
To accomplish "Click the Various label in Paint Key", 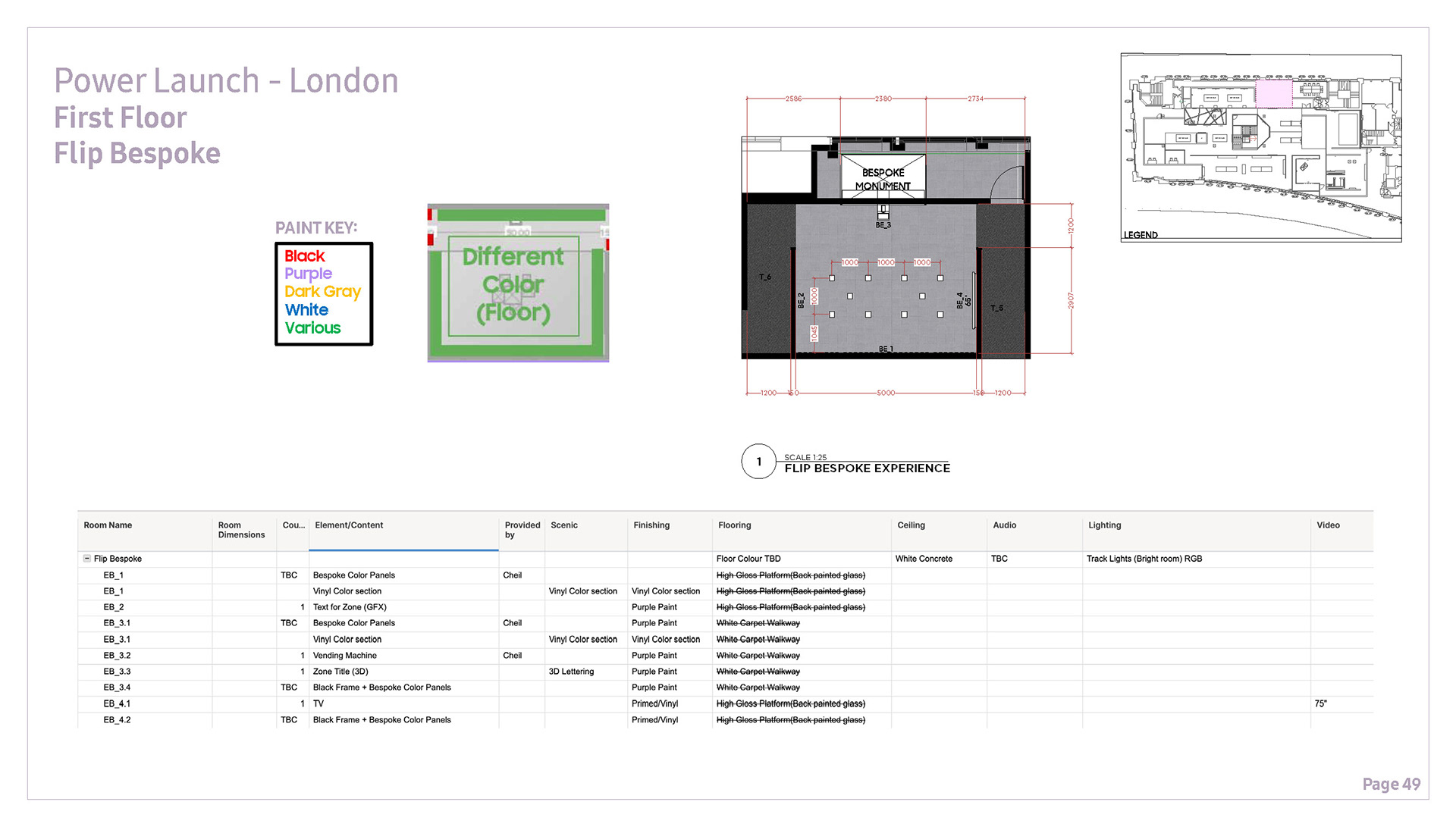I will (312, 328).
